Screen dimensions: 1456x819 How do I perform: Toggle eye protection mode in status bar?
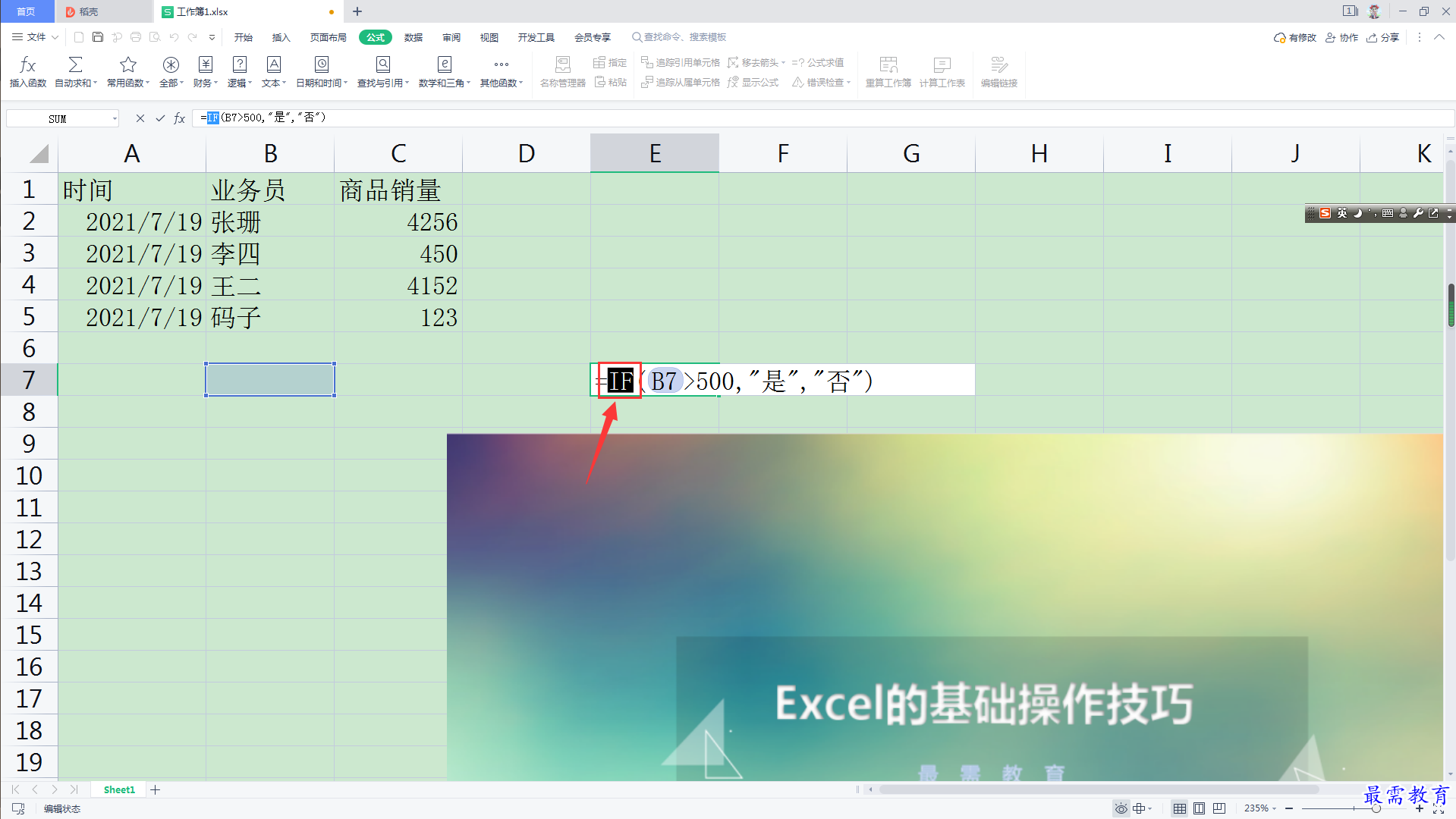point(1121,808)
